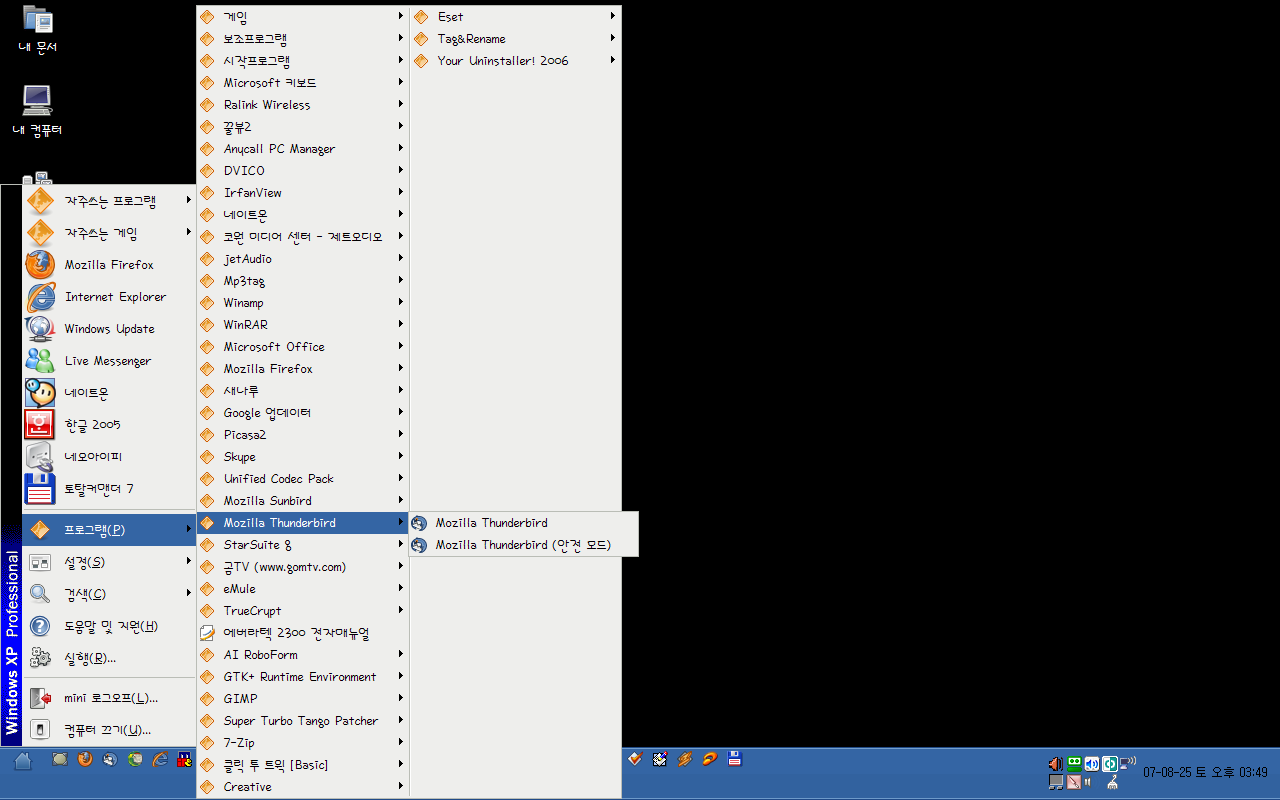Viewport: 1280px width, 800px height.
Task: Open 프로그램(P) in the Start menu
Action: coord(109,529)
